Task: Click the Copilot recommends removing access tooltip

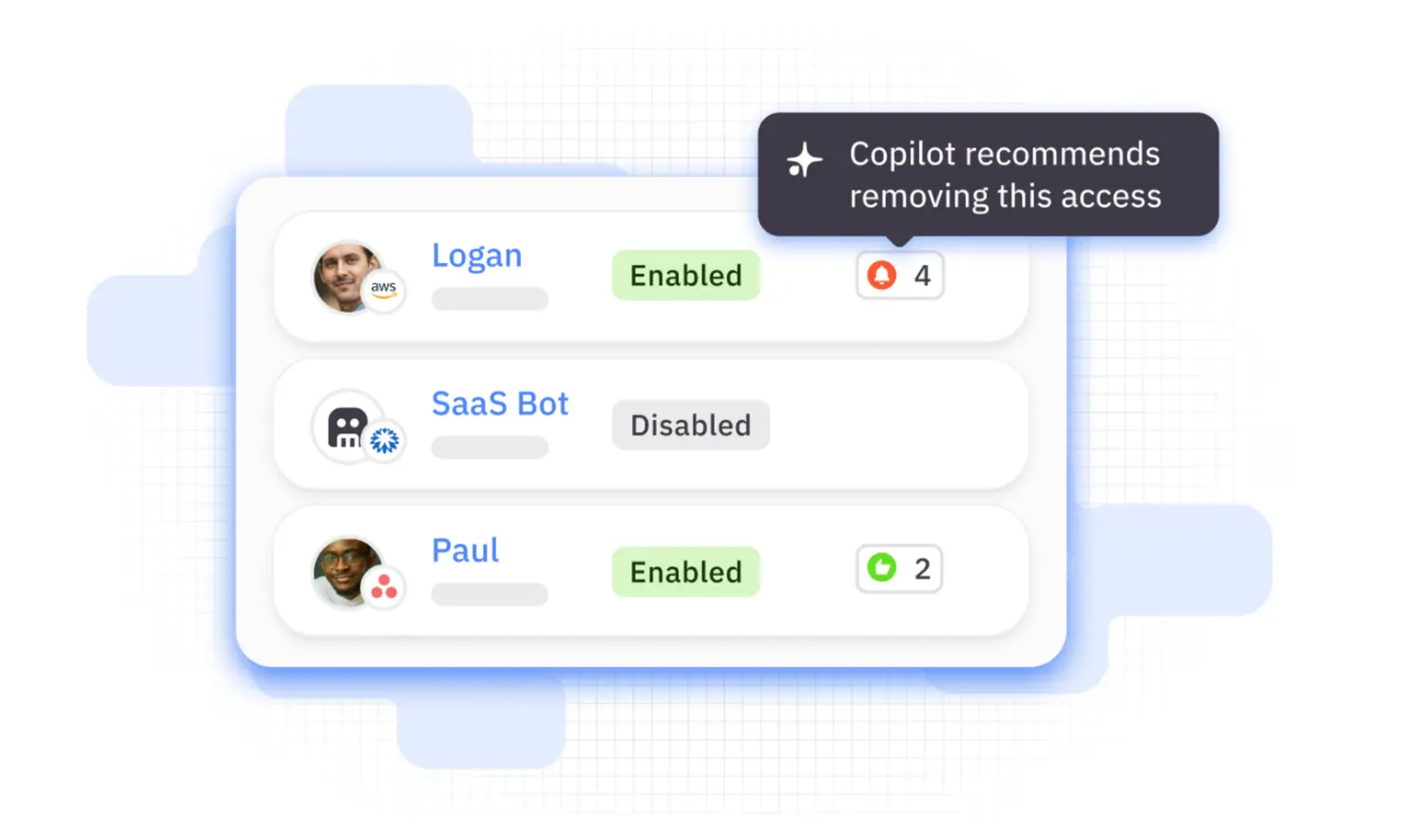Action: tap(1004, 175)
